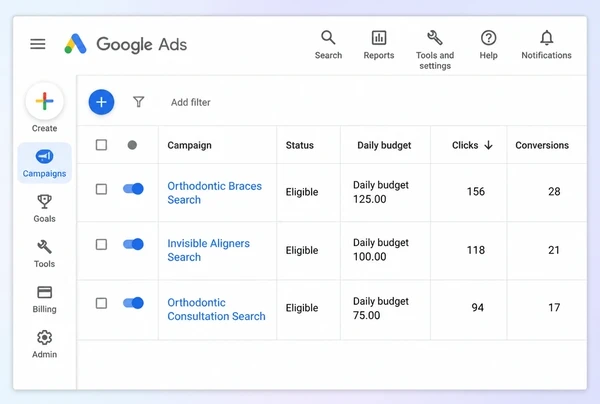Screen dimensions: 600x404
Task: Sort by the Status column header
Action: click(x=300, y=145)
